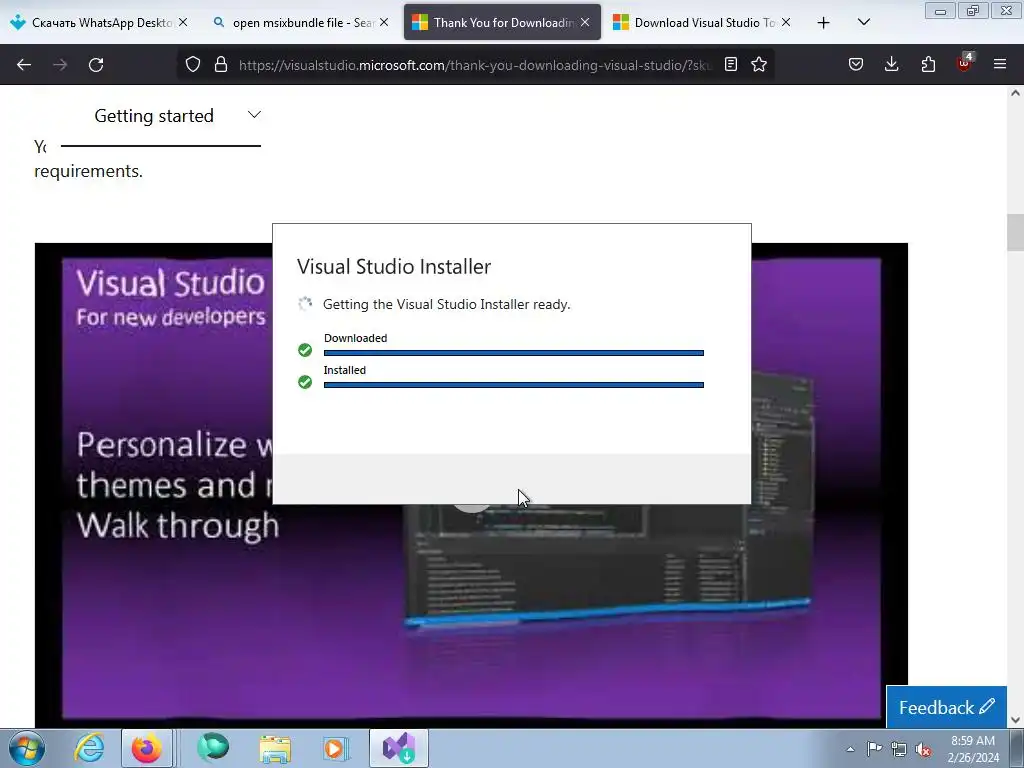Open the green globe taskbar app
1024x768 pixels.
[213, 748]
